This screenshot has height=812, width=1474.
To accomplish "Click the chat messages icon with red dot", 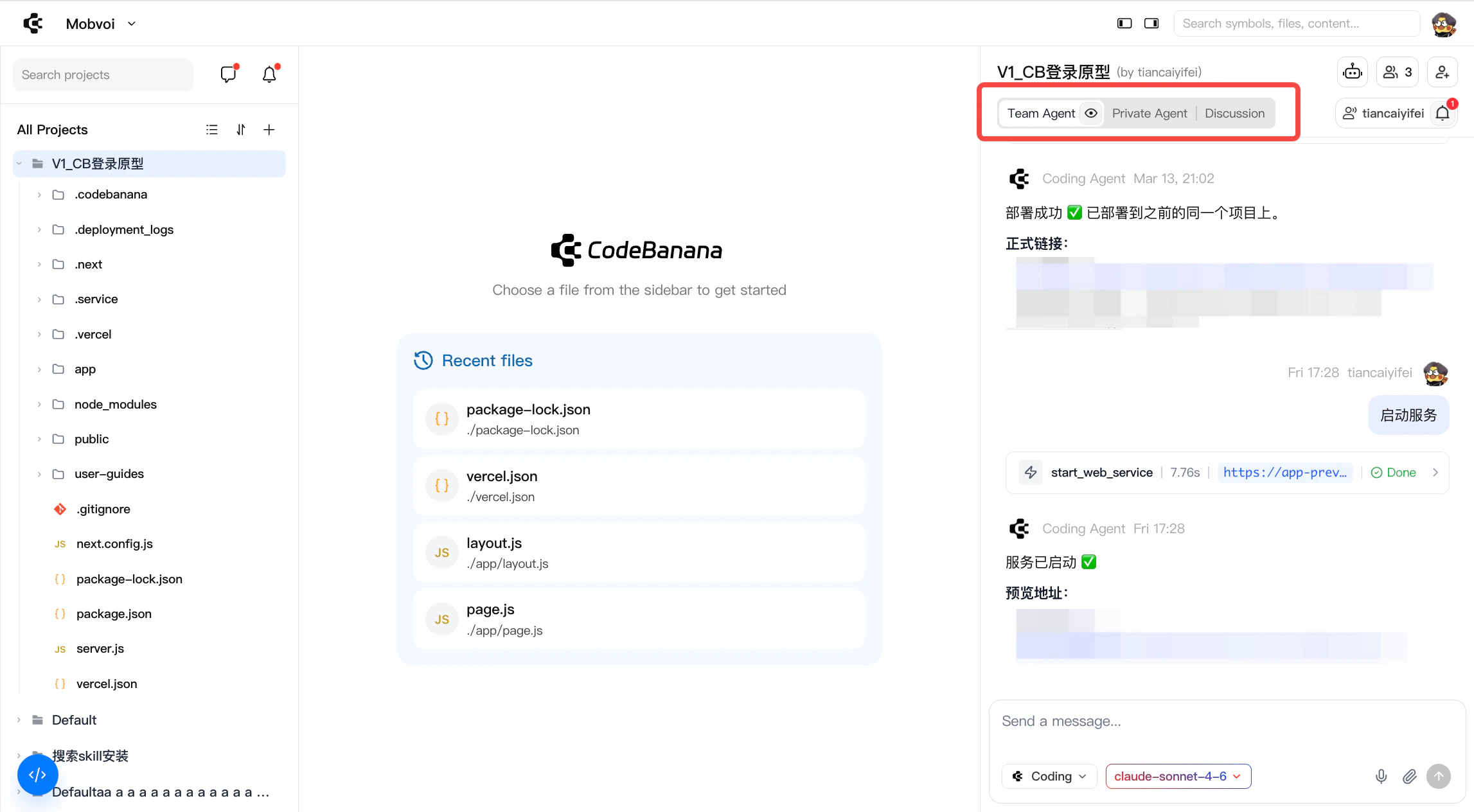I will [228, 75].
